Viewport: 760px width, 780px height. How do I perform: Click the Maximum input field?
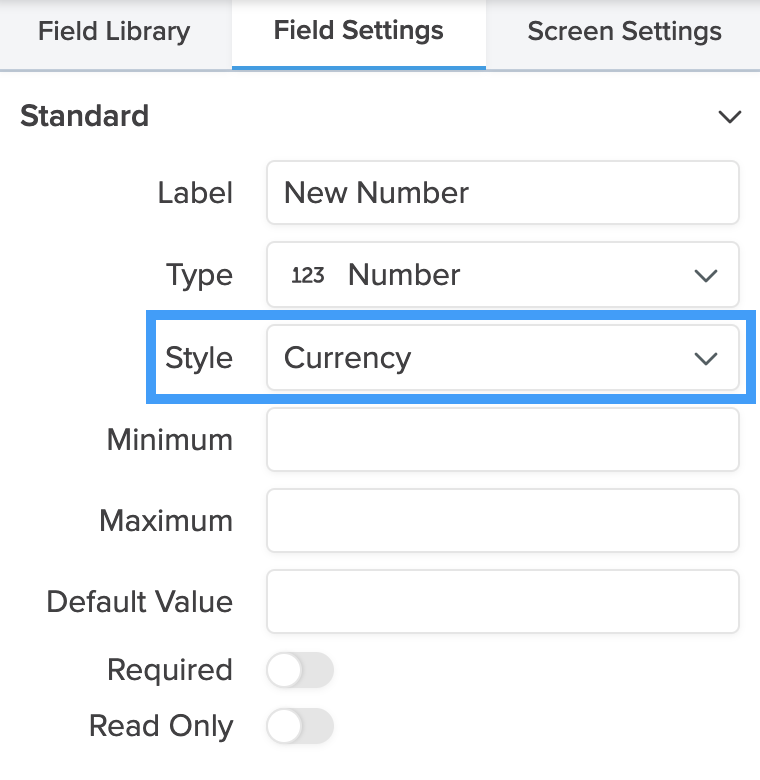click(503, 521)
